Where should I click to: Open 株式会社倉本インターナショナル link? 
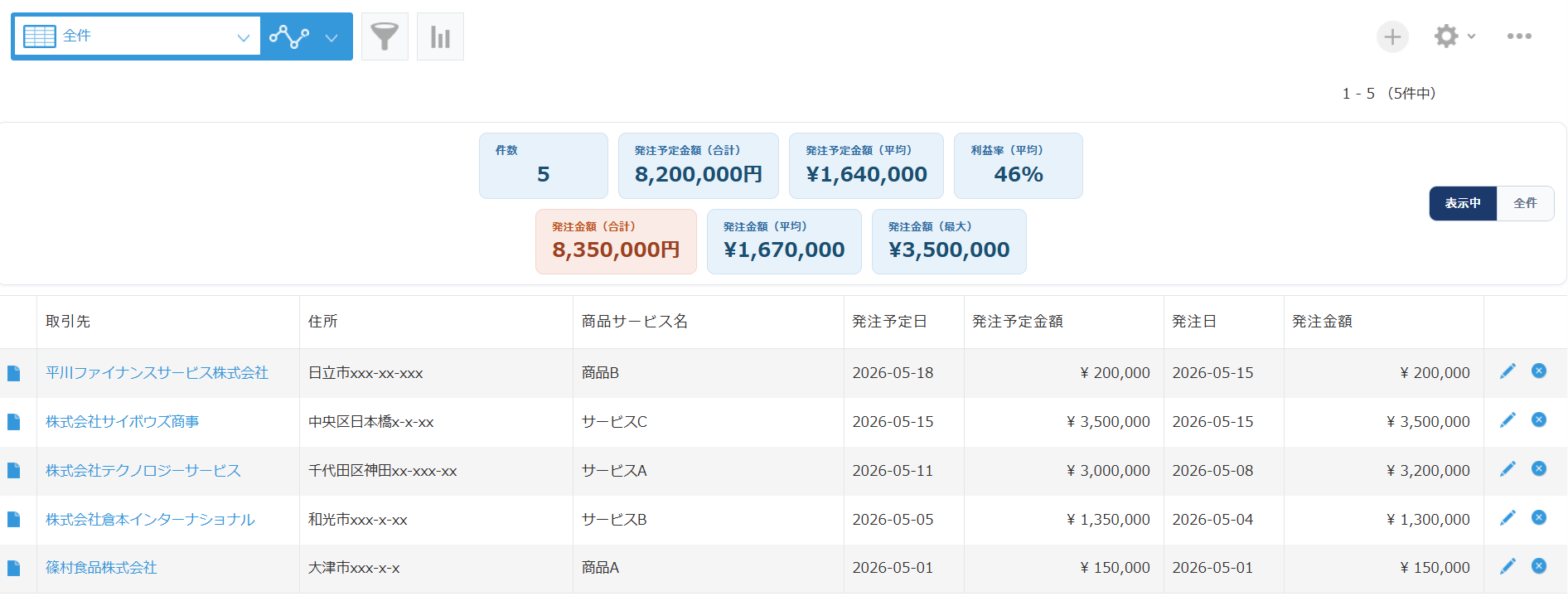(150, 520)
